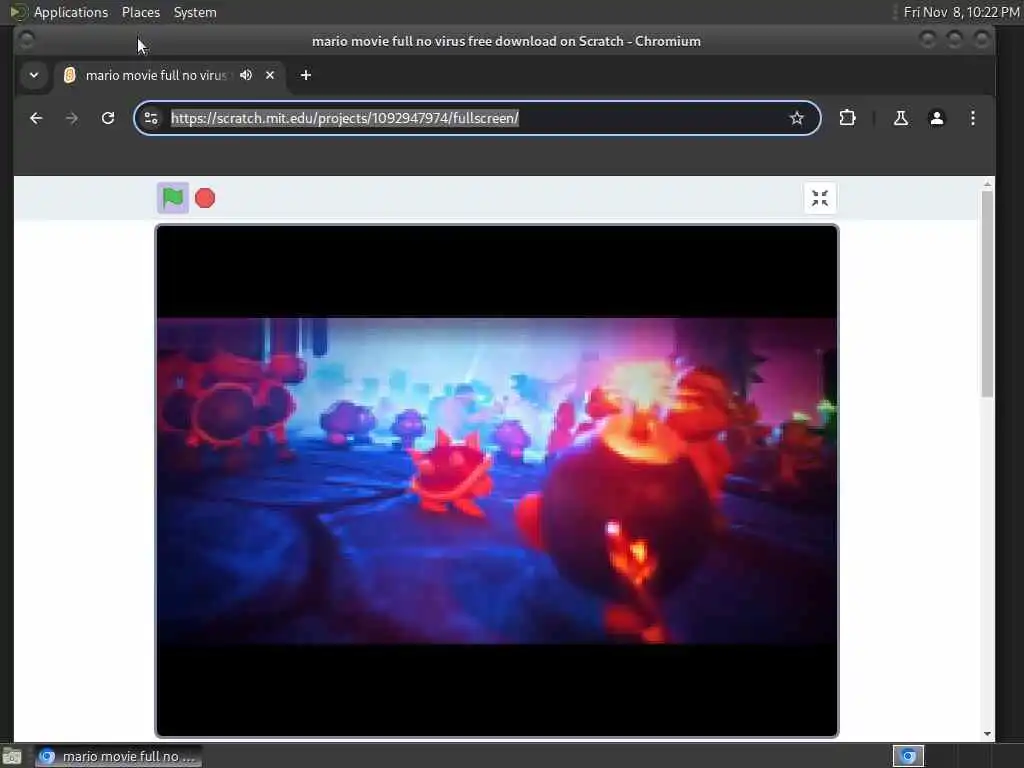Open the profile avatar menu
This screenshot has width=1024, height=768.
[936, 118]
